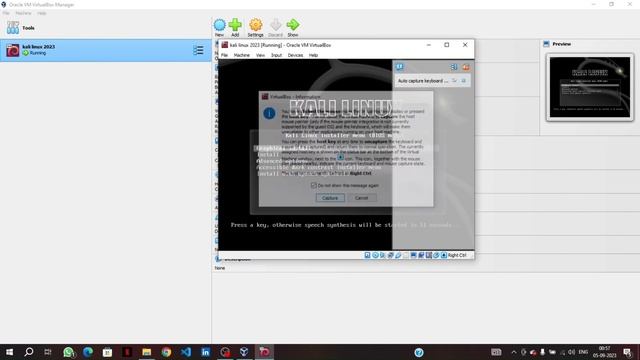Select the kali linux 2023 running machine

pyautogui.click(x=106, y=50)
